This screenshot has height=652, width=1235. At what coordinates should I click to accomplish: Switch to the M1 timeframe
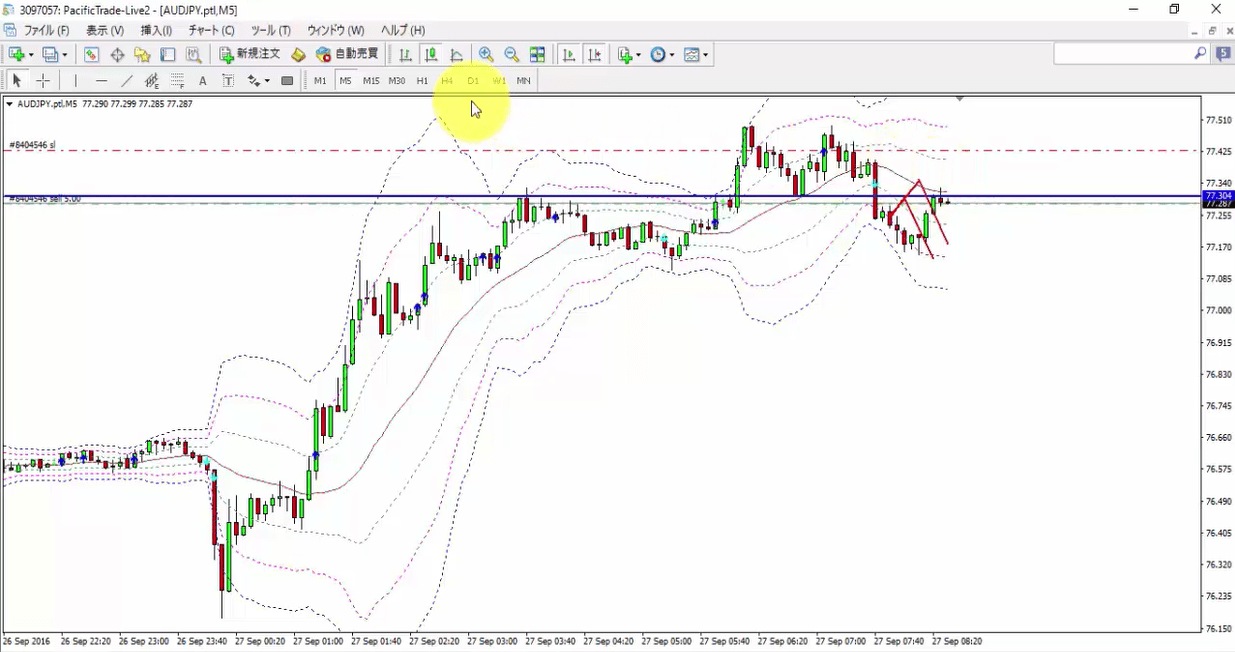[x=320, y=80]
